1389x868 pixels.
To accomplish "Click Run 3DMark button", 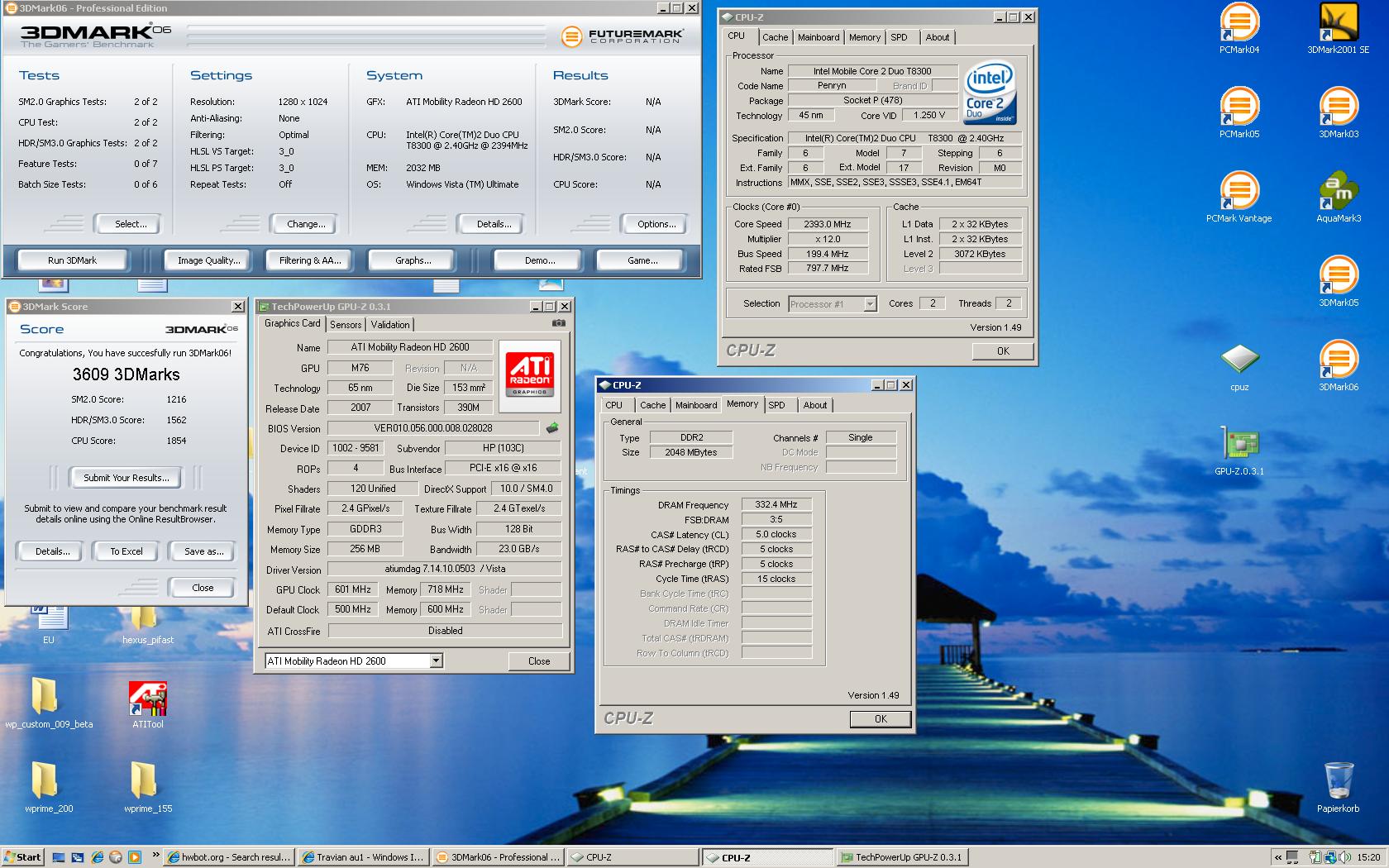I will pos(72,260).
